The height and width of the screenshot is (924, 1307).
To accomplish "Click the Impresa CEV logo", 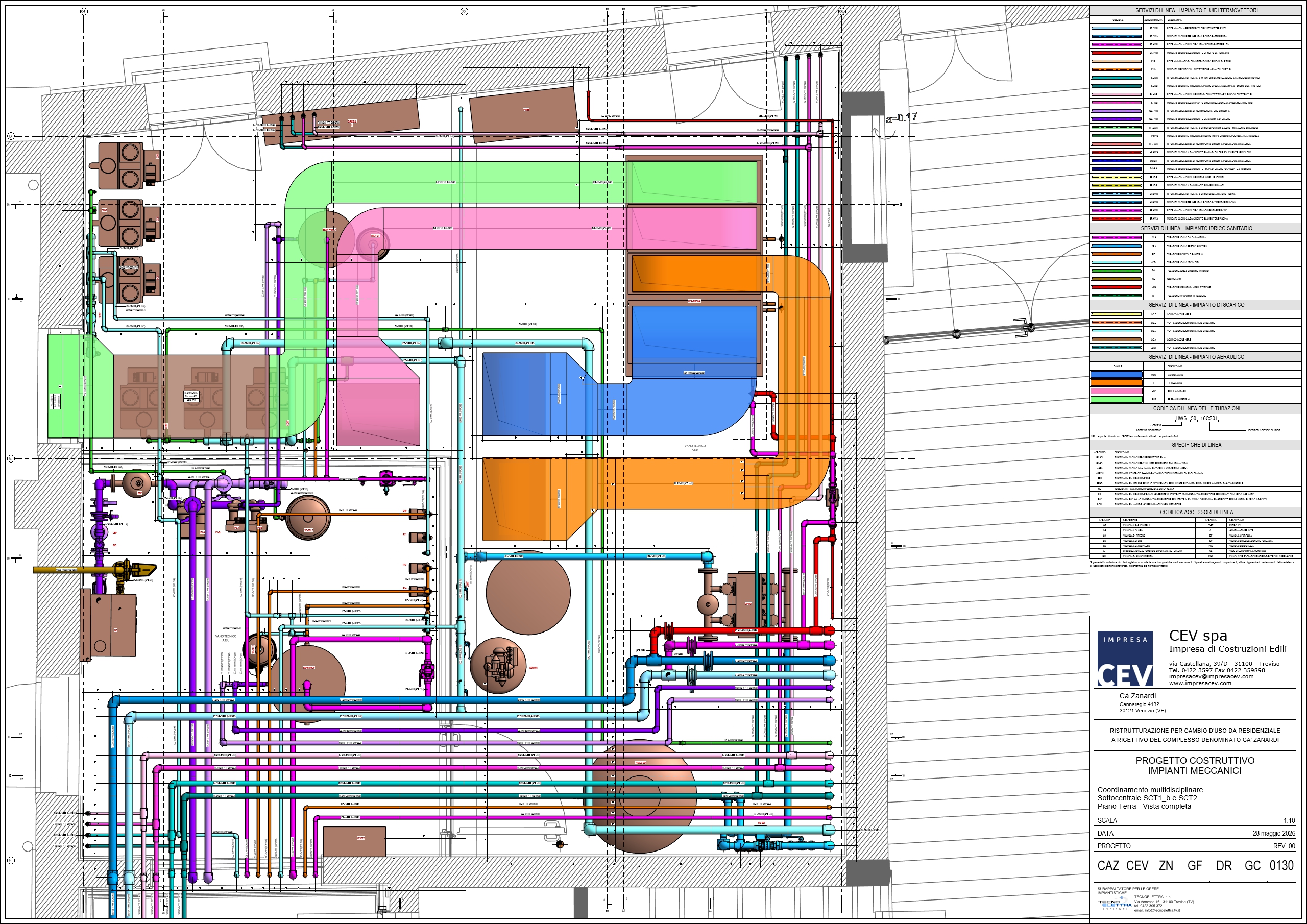I will pyautogui.click(x=1125, y=658).
